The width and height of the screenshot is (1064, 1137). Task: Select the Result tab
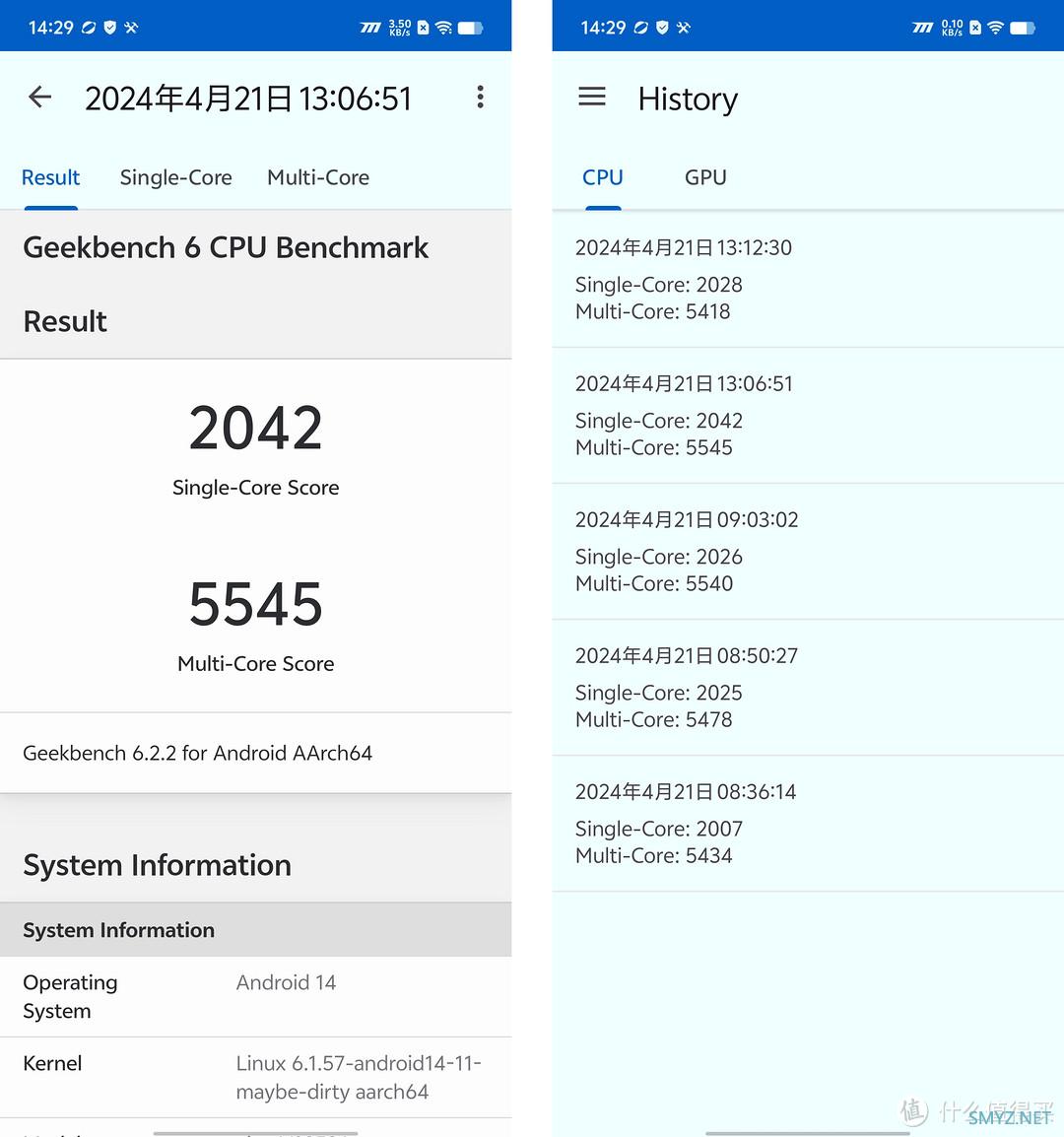click(51, 177)
